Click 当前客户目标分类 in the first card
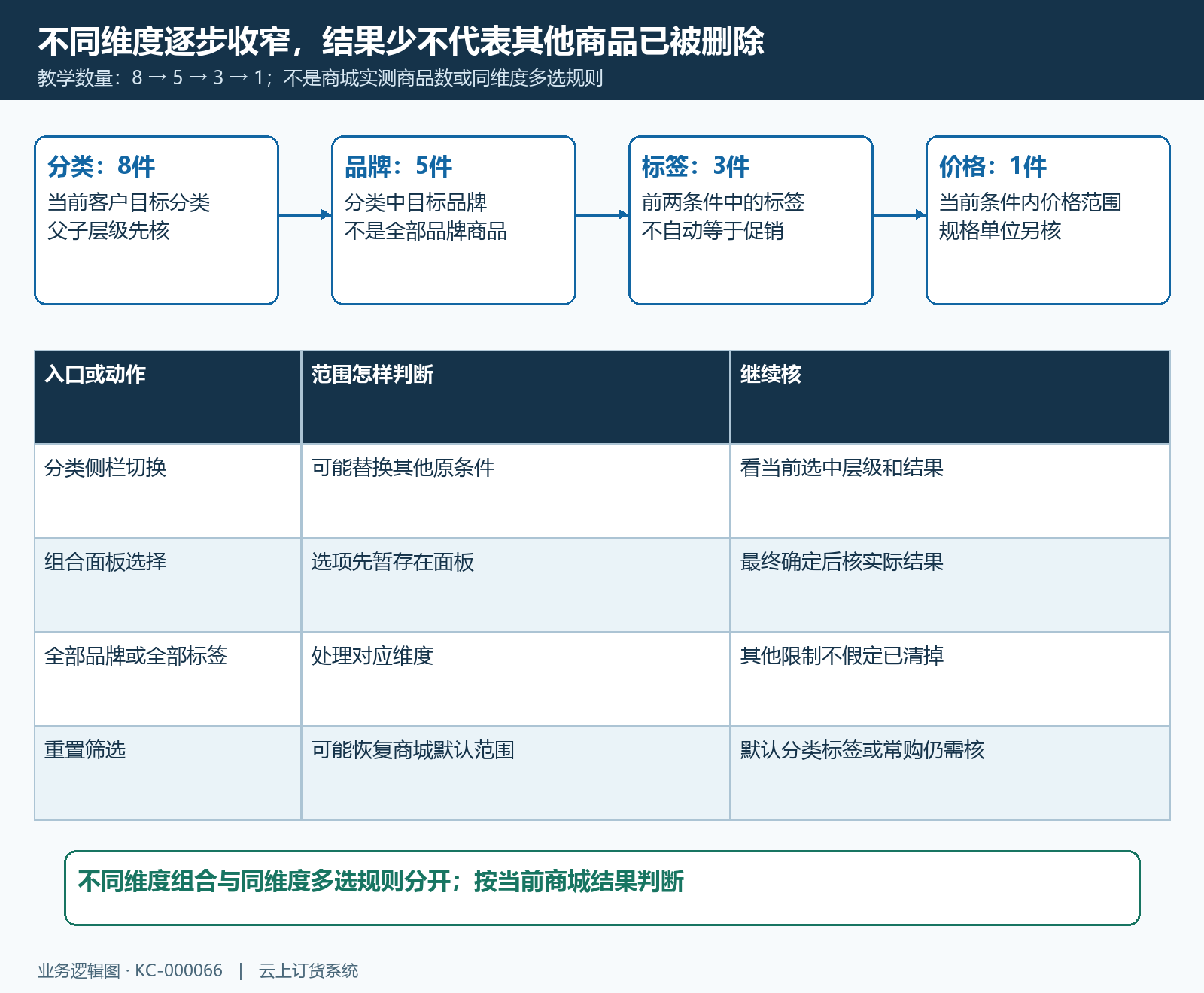 point(129,202)
